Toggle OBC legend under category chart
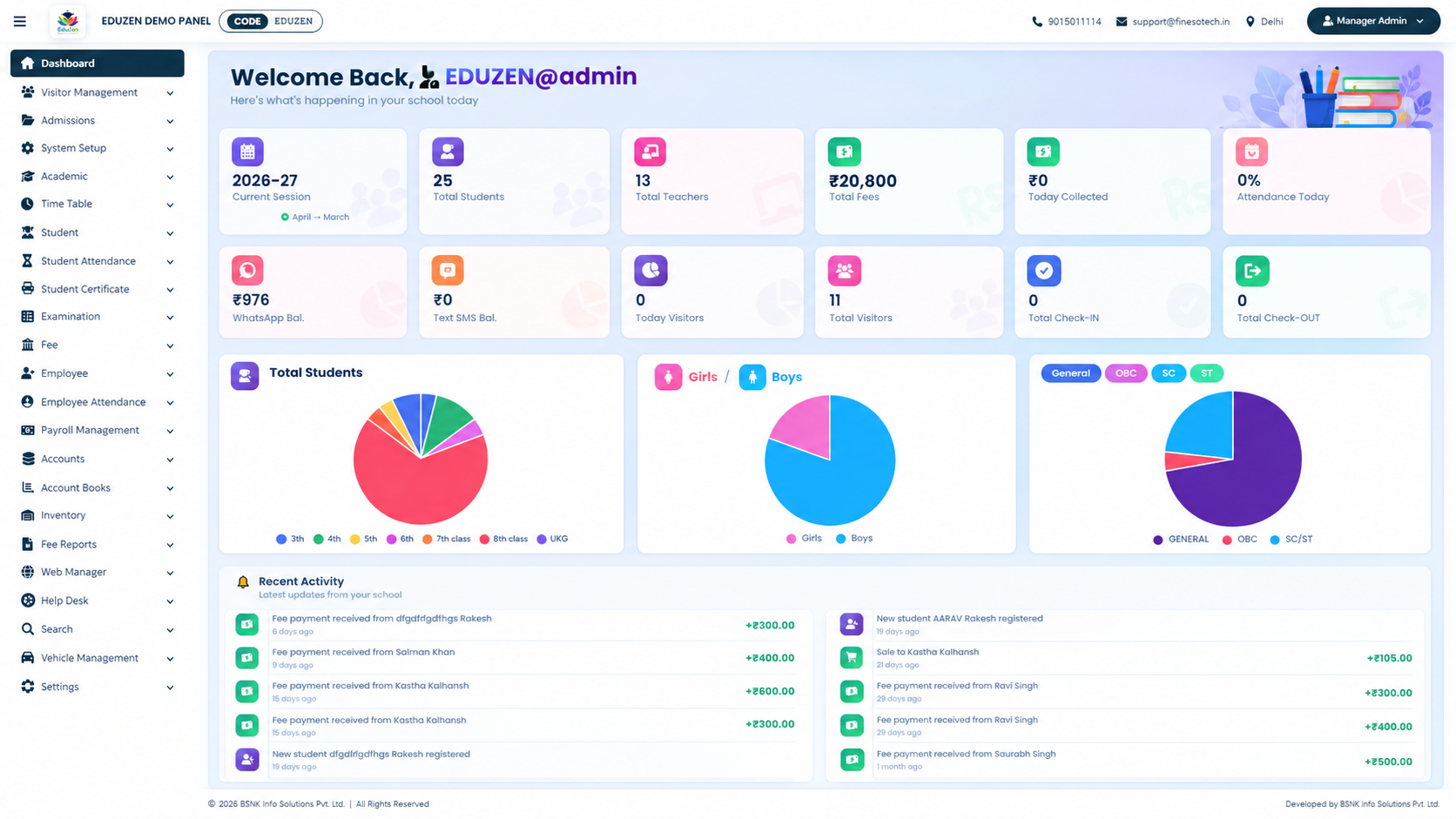The image size is (1456, 819). click(1239, 540)
